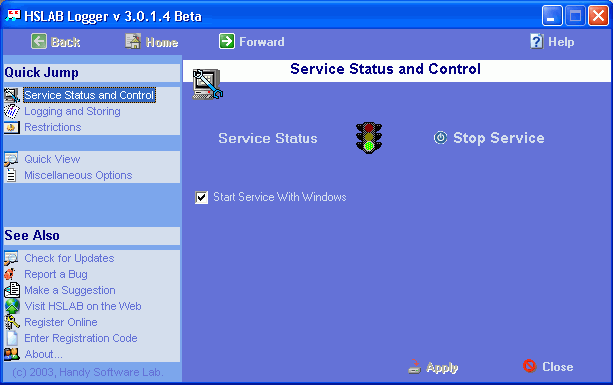Click the Service Status and Control sidebar icon
The image size is (613, 385).
click(12, 95)
